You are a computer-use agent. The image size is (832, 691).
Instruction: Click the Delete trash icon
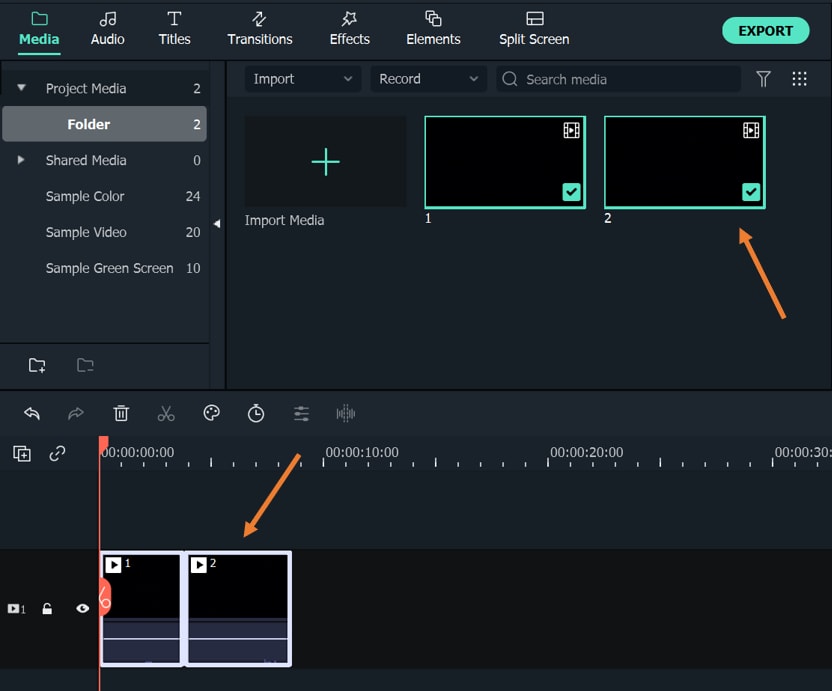121,413
